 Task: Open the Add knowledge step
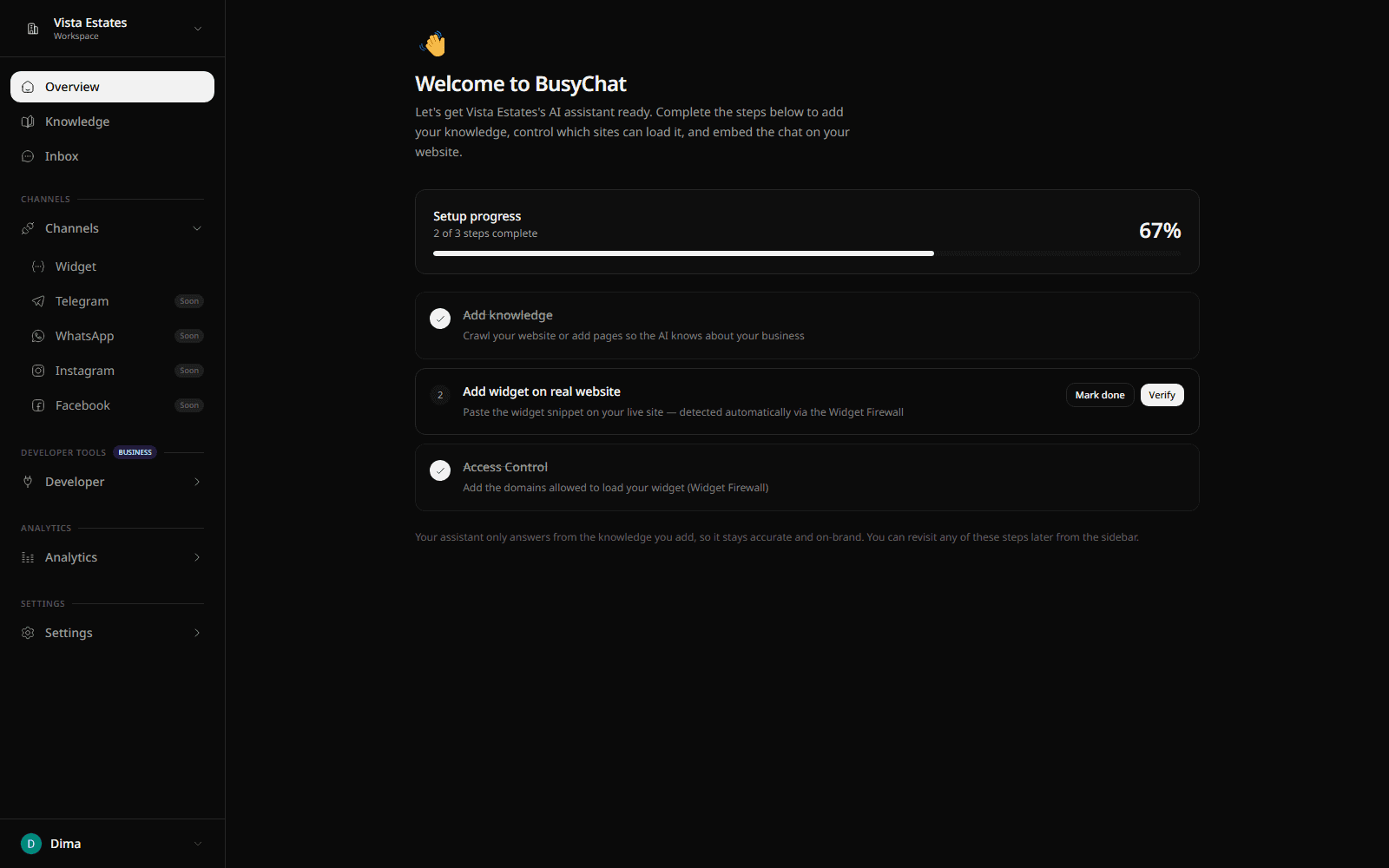pyautogui.click(x=806, y=325)
